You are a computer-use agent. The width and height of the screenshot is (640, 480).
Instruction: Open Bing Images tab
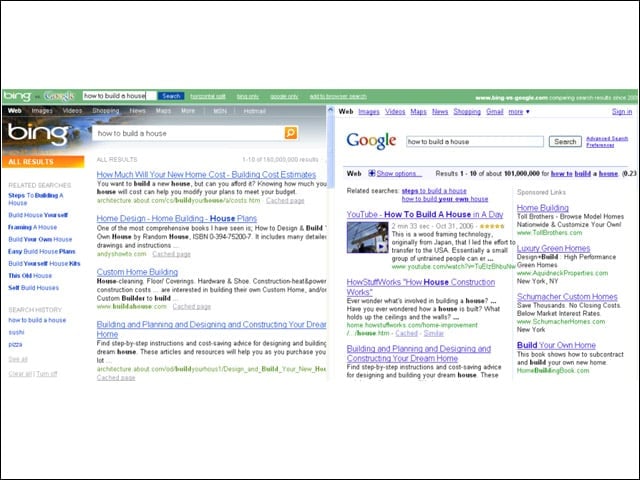(x=42, y=111)
